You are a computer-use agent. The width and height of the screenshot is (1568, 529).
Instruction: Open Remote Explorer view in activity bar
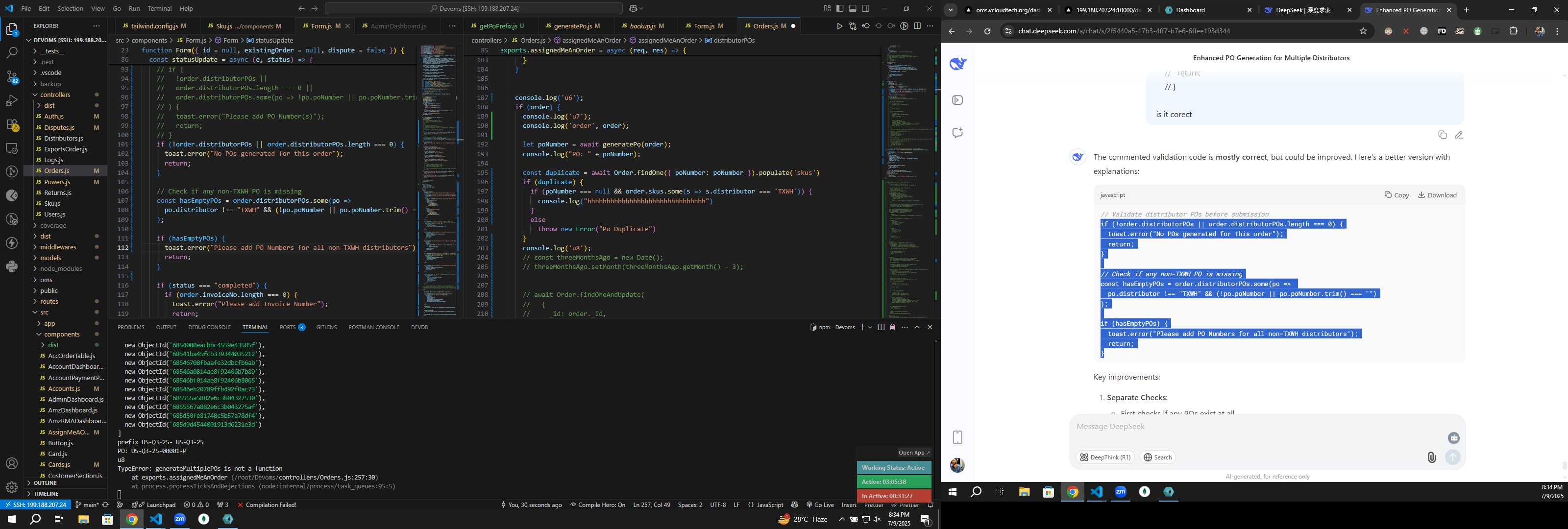tap(12, 148)
